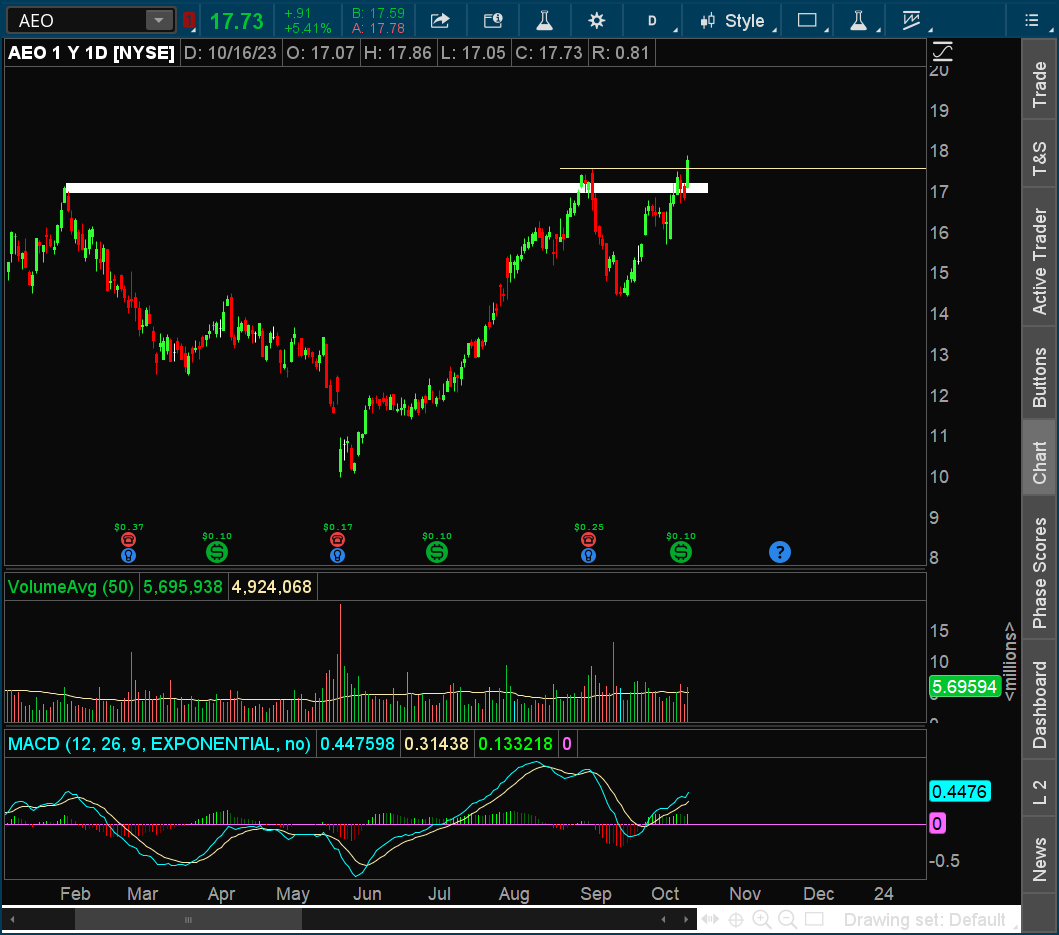Click the 4,924,068 average volume value
The height and width of the screenshot is (935, 1059).
(x=272, y=586)
